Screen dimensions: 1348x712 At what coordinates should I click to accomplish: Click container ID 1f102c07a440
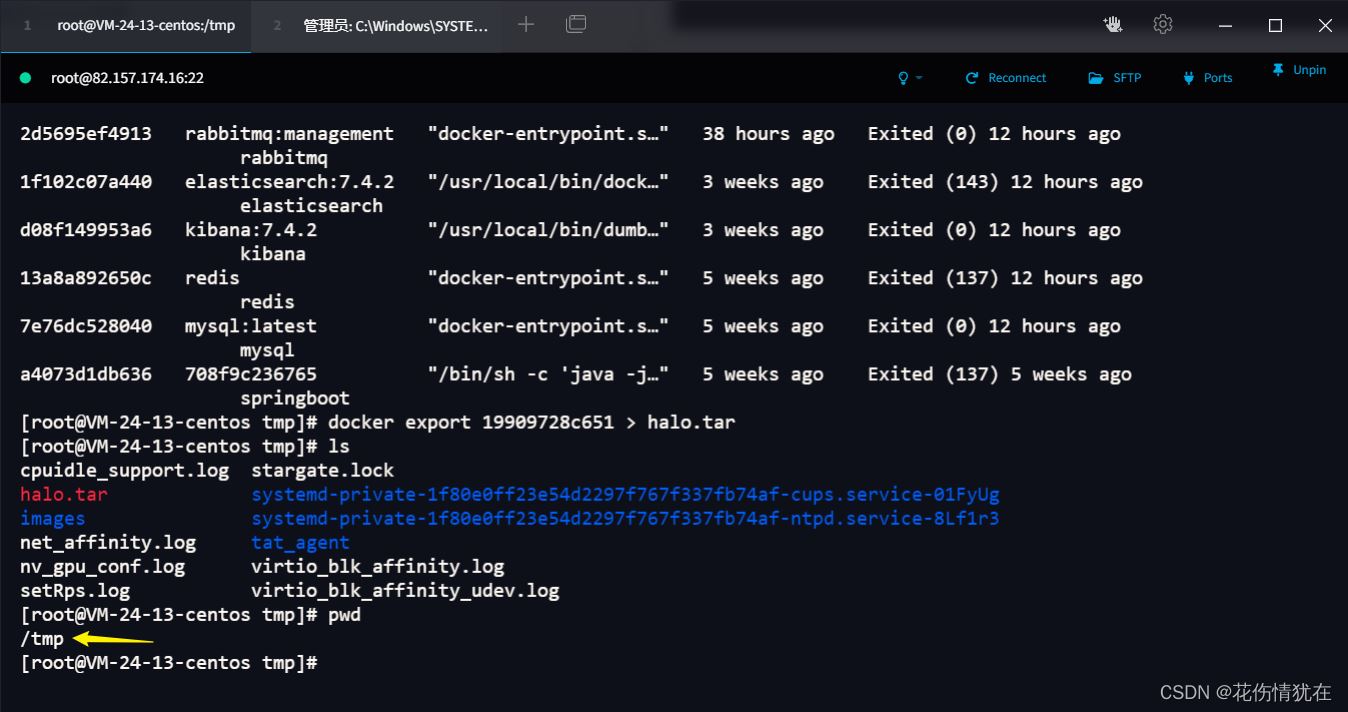click(86, 182)
